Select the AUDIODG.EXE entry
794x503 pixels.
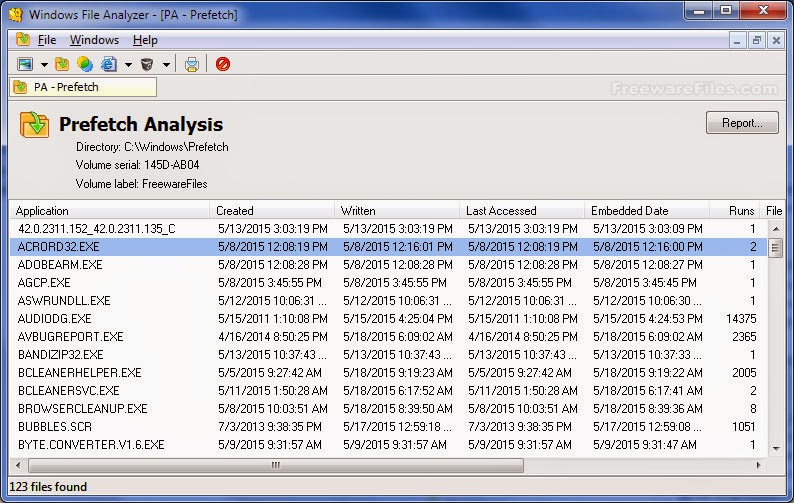[x=54, y=319]
